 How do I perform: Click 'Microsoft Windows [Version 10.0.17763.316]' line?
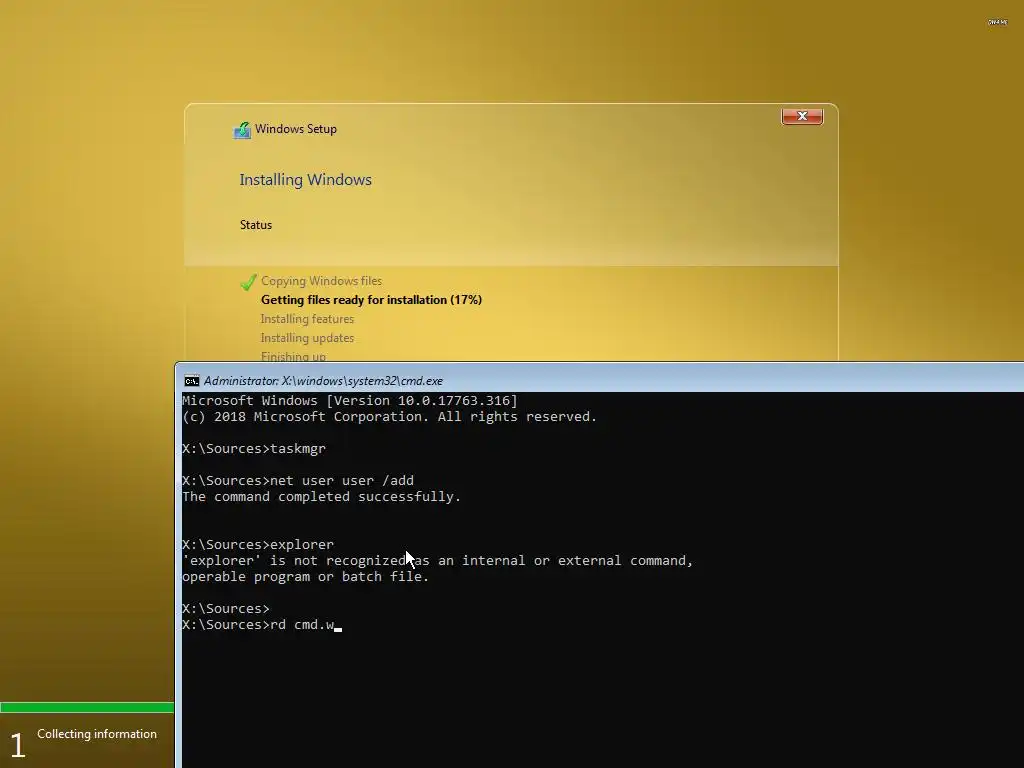349,400
